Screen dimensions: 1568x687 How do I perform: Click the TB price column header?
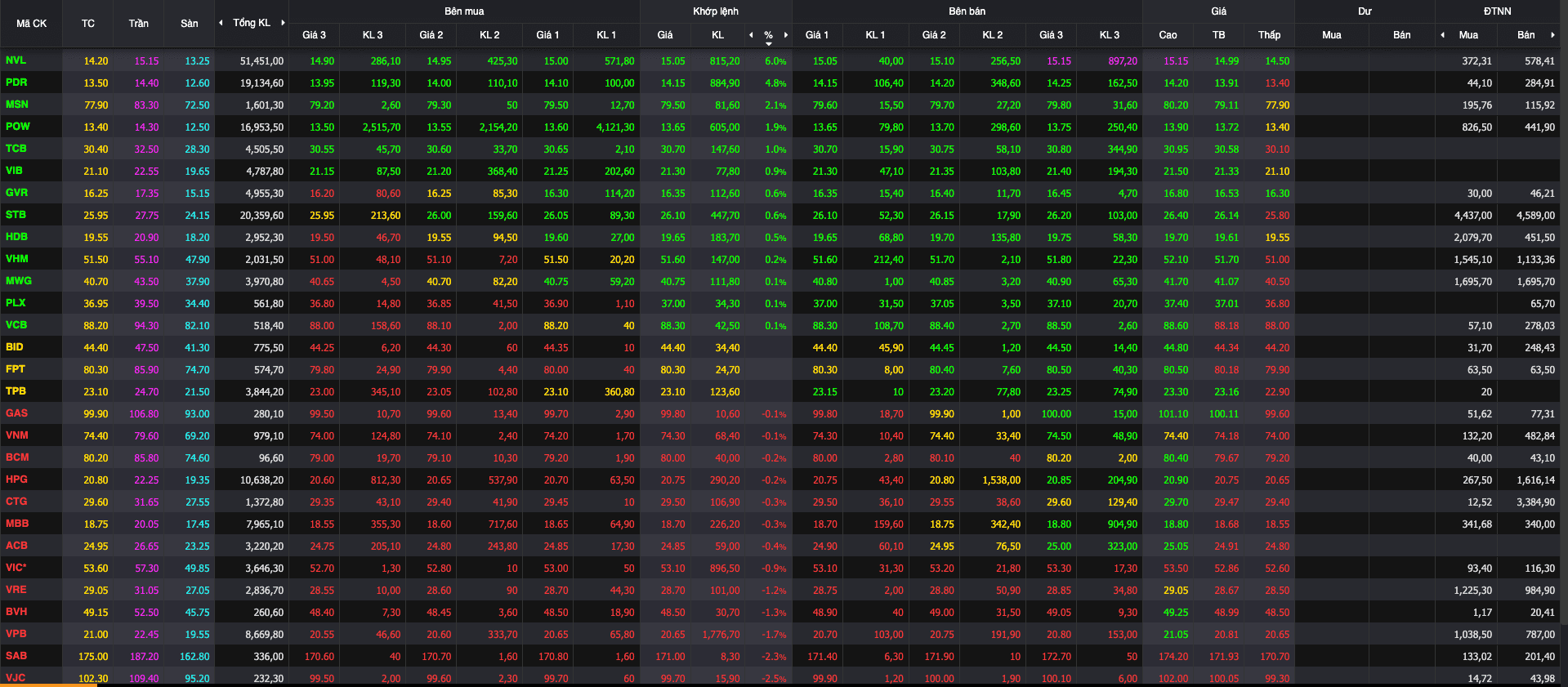pyautogui.click(x=1218, y=35)
